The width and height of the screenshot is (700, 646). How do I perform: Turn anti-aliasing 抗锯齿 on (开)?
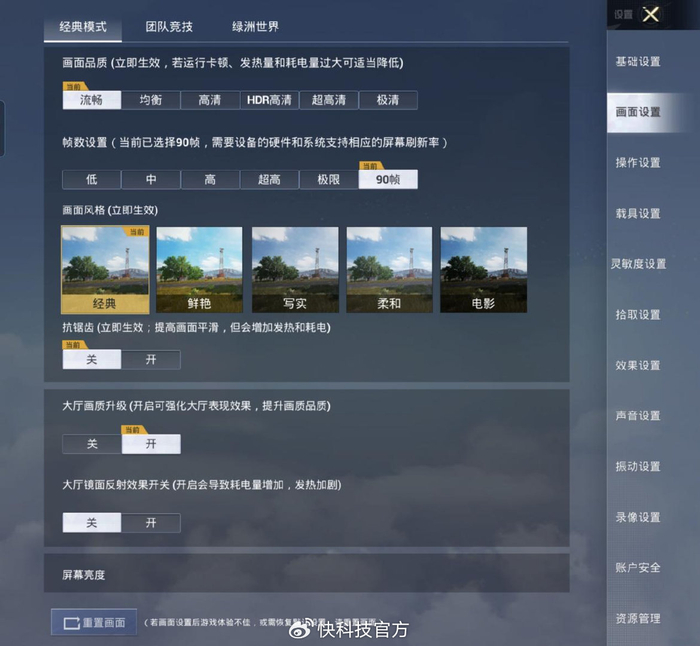(x=151, y=359)
